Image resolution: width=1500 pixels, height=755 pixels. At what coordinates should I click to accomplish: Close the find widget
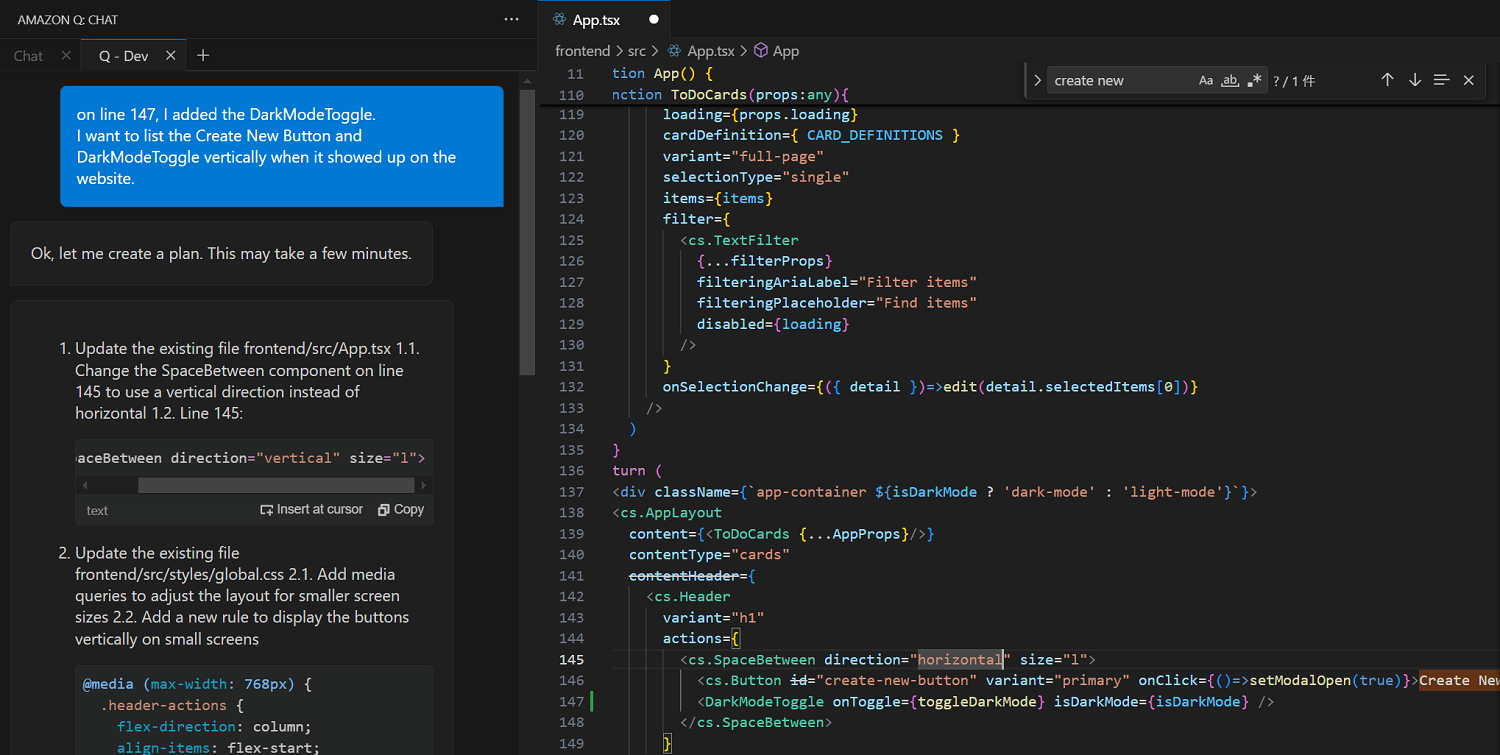click(1468, 80)
